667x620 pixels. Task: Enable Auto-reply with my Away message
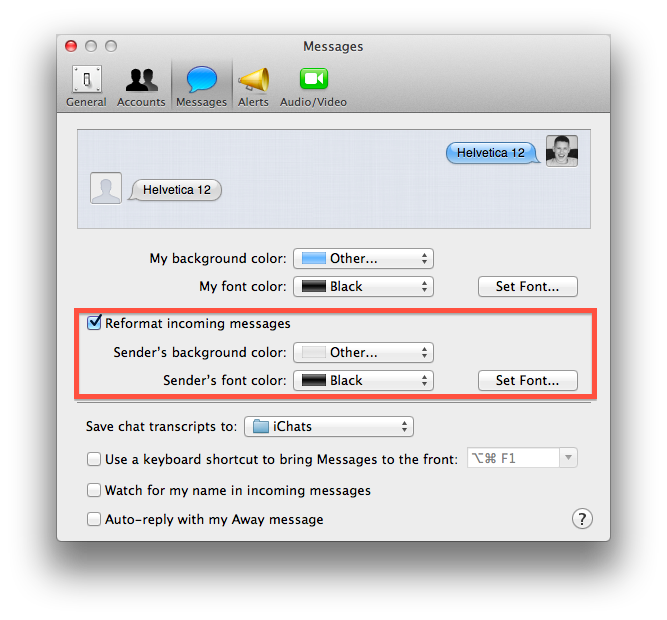94,519
